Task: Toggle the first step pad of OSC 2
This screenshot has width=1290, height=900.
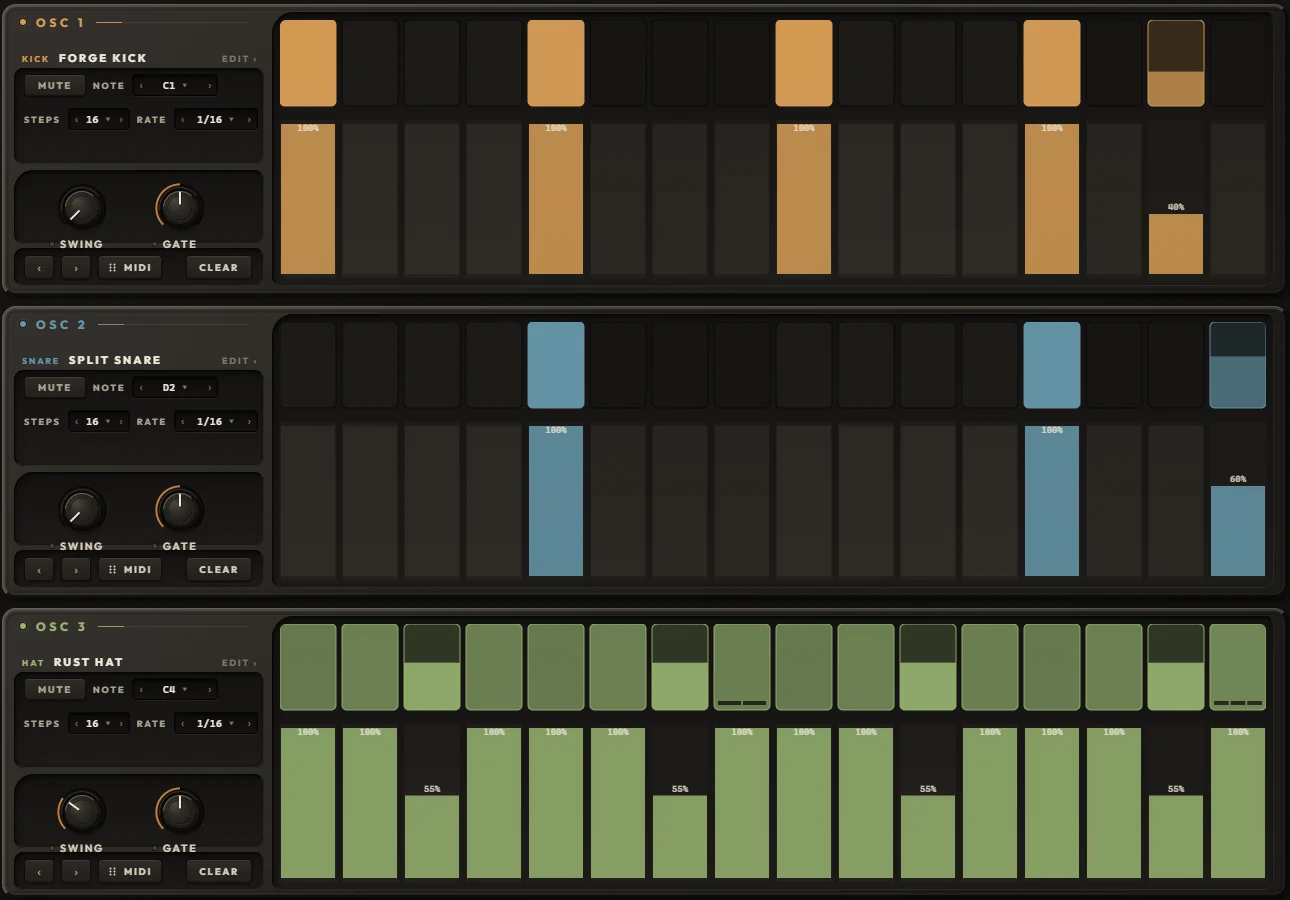Action: 308,365
